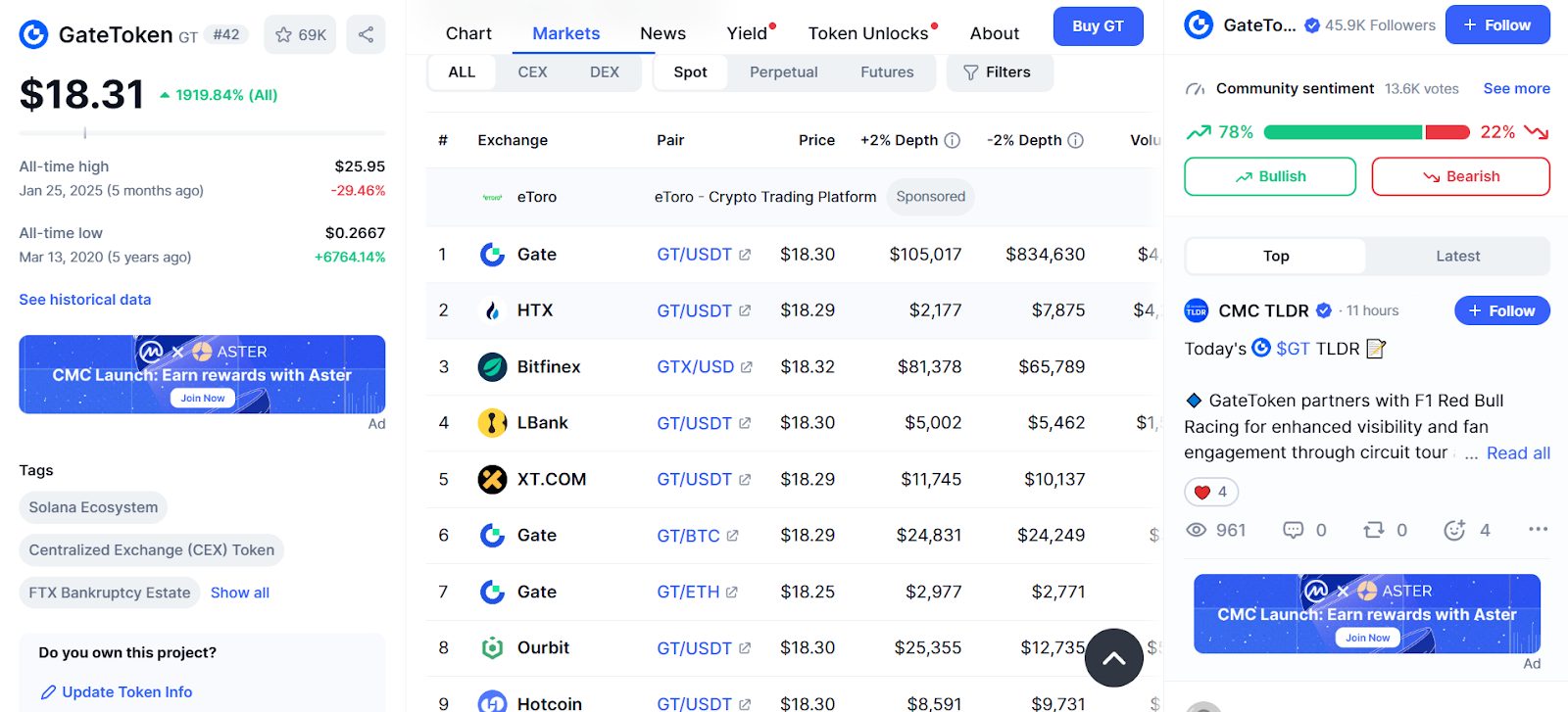Click the CMC TLDR avatar icon

pos(1197,310)
